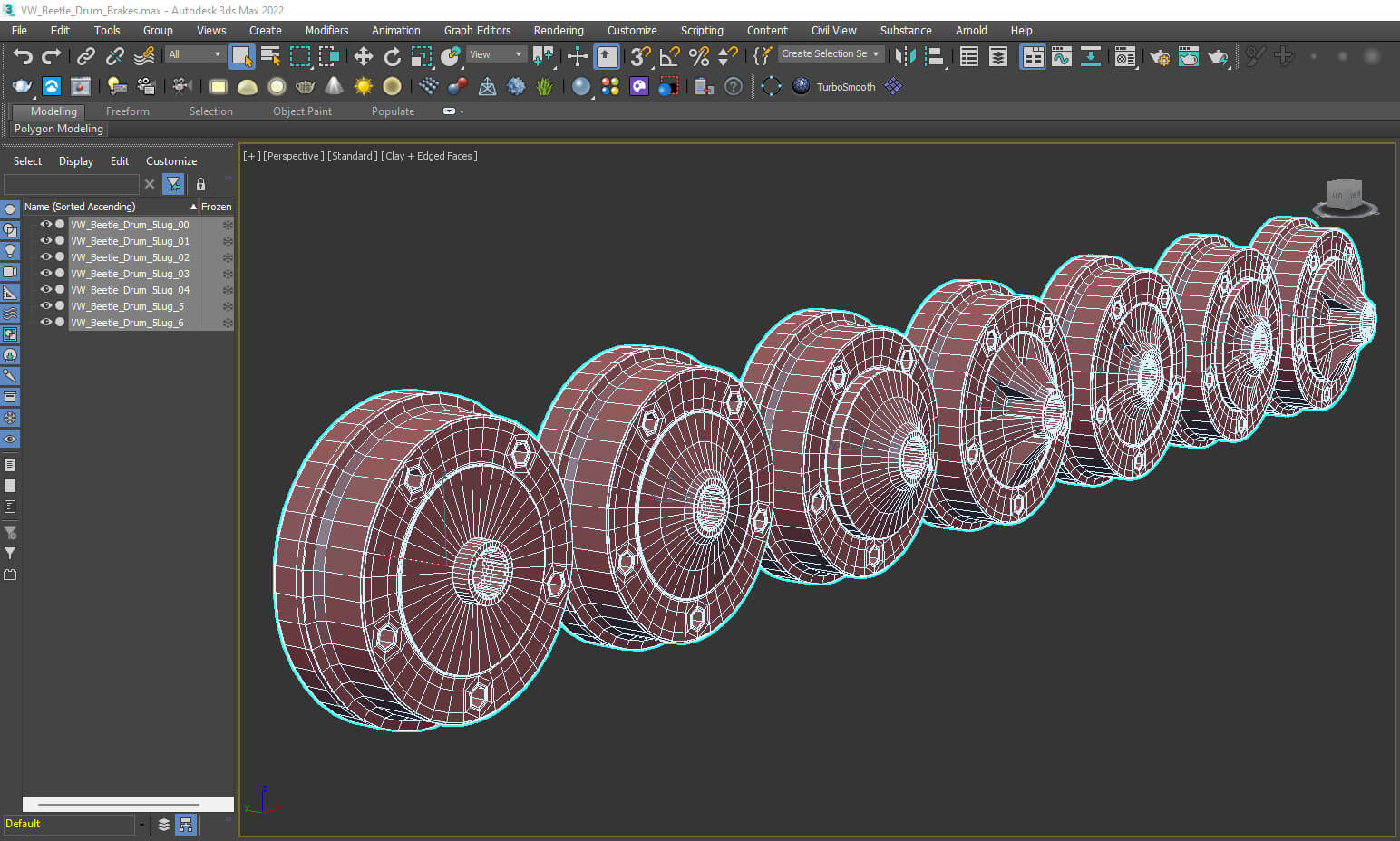Choose the Select and Move tool
This screenshot has width=1400, height=841.
pos(363,56)
